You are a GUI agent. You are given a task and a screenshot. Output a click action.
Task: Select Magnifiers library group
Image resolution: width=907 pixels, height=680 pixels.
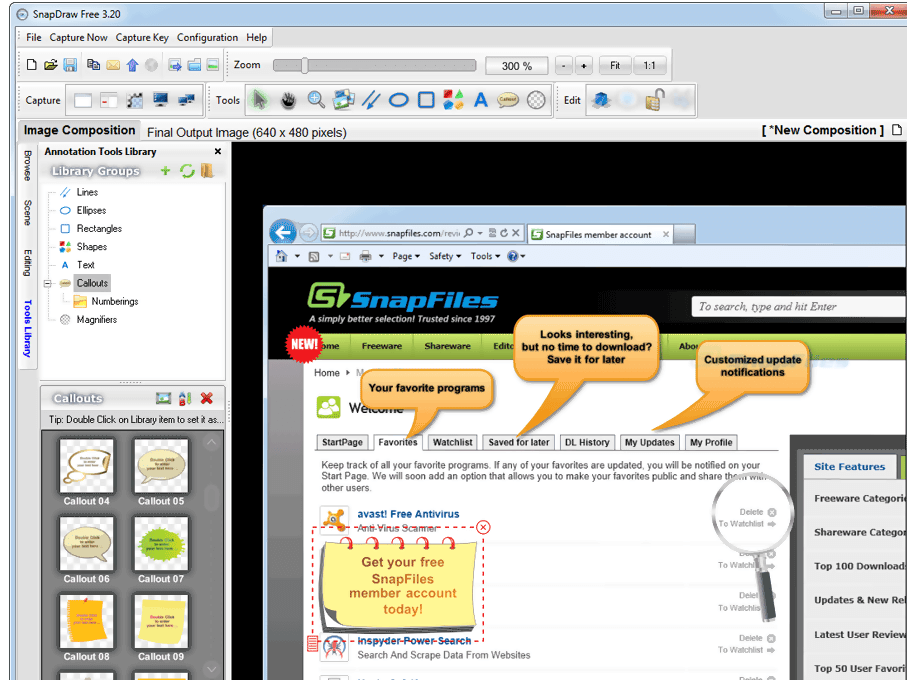pos(97,320)
